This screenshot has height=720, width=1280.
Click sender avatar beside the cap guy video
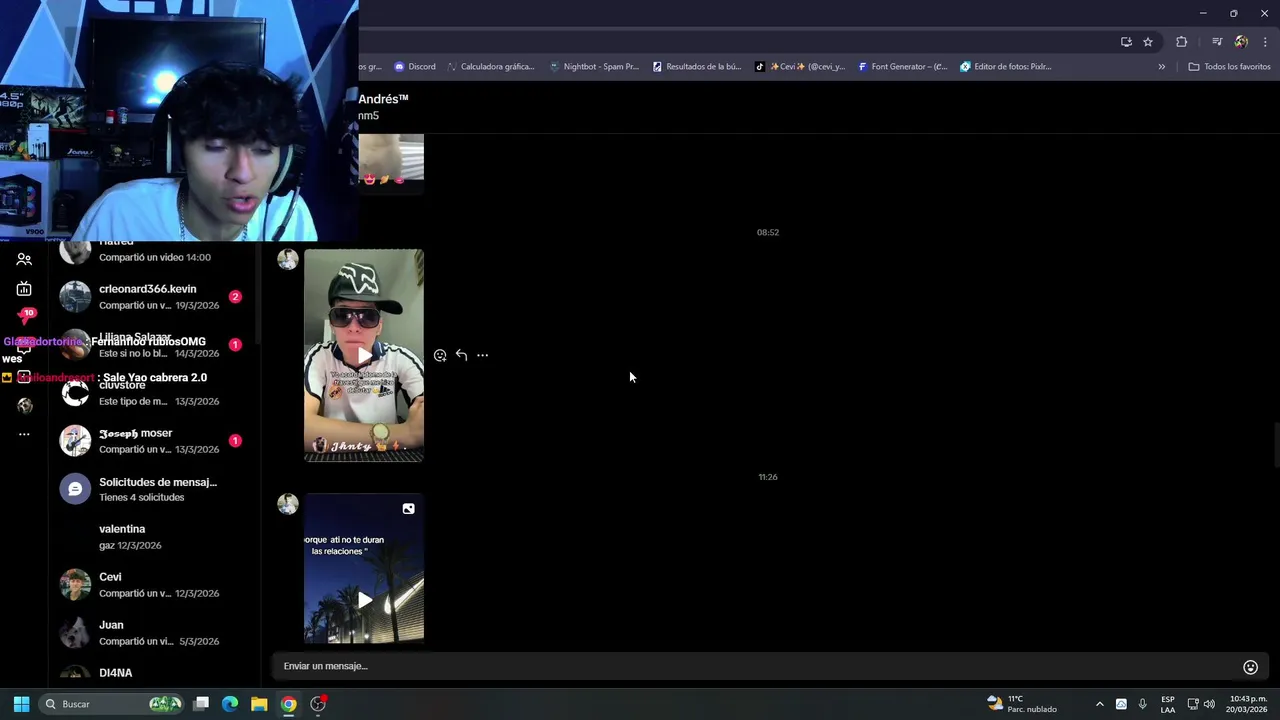[288, 260]
